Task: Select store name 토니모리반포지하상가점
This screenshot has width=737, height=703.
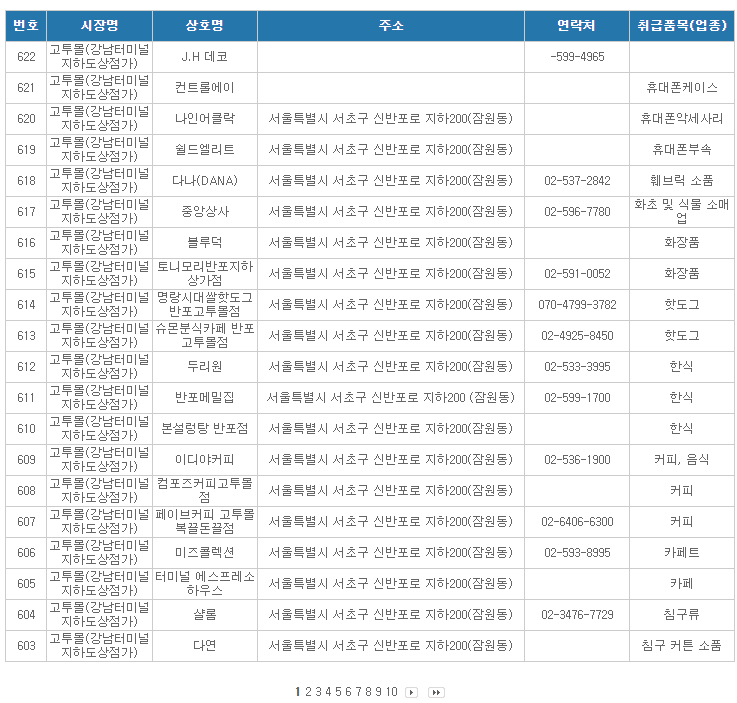Action: click(x=204, y=274)
